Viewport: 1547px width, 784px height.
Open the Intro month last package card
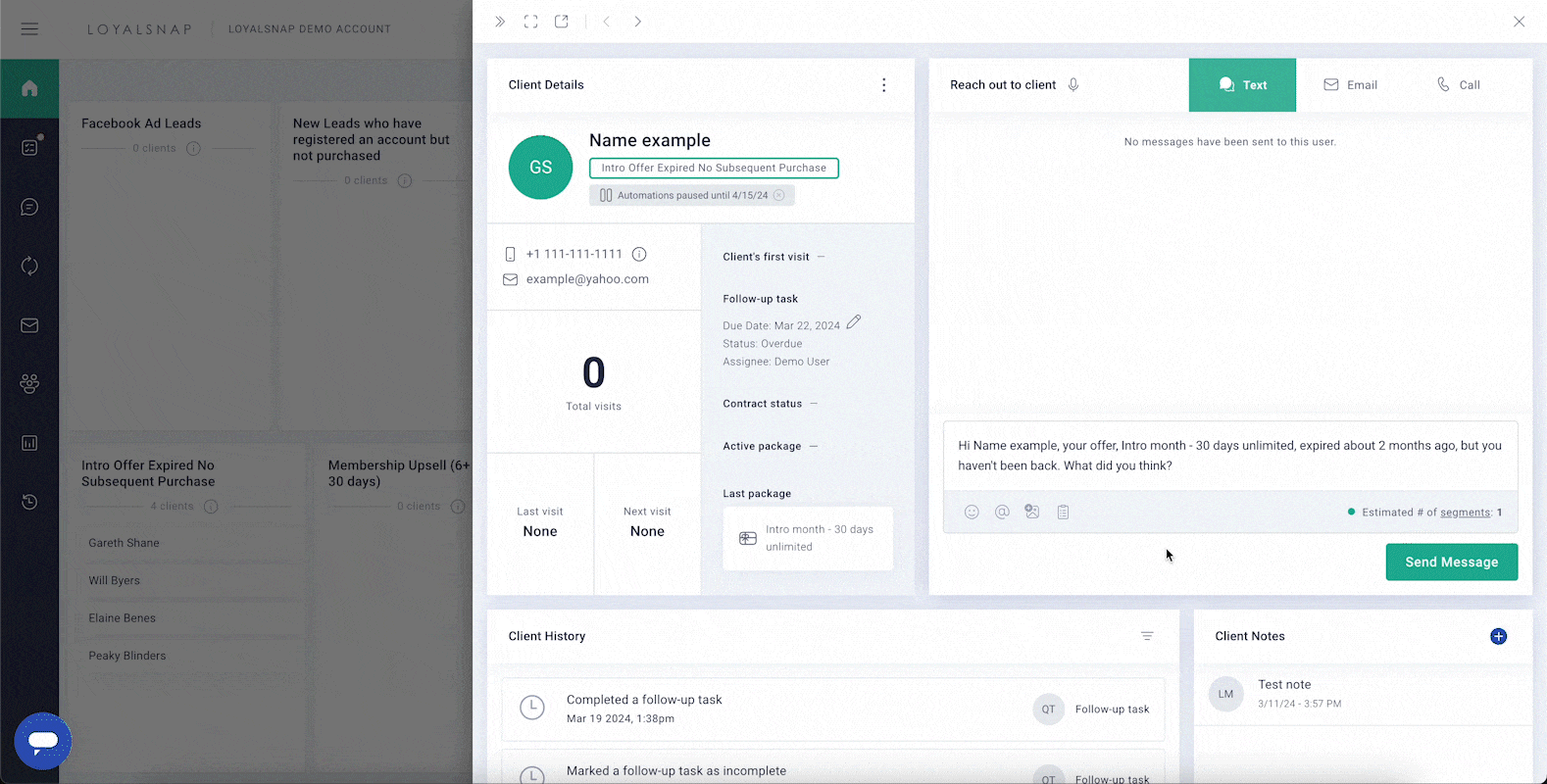pos(808,538)
